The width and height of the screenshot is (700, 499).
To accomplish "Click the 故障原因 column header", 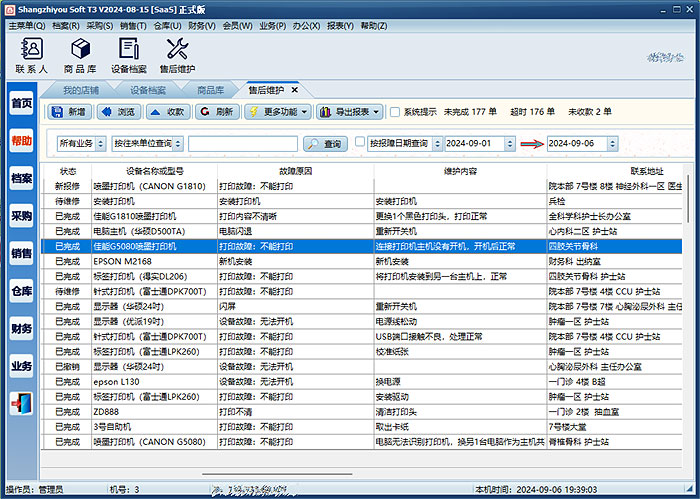I will tap(296, 171).
